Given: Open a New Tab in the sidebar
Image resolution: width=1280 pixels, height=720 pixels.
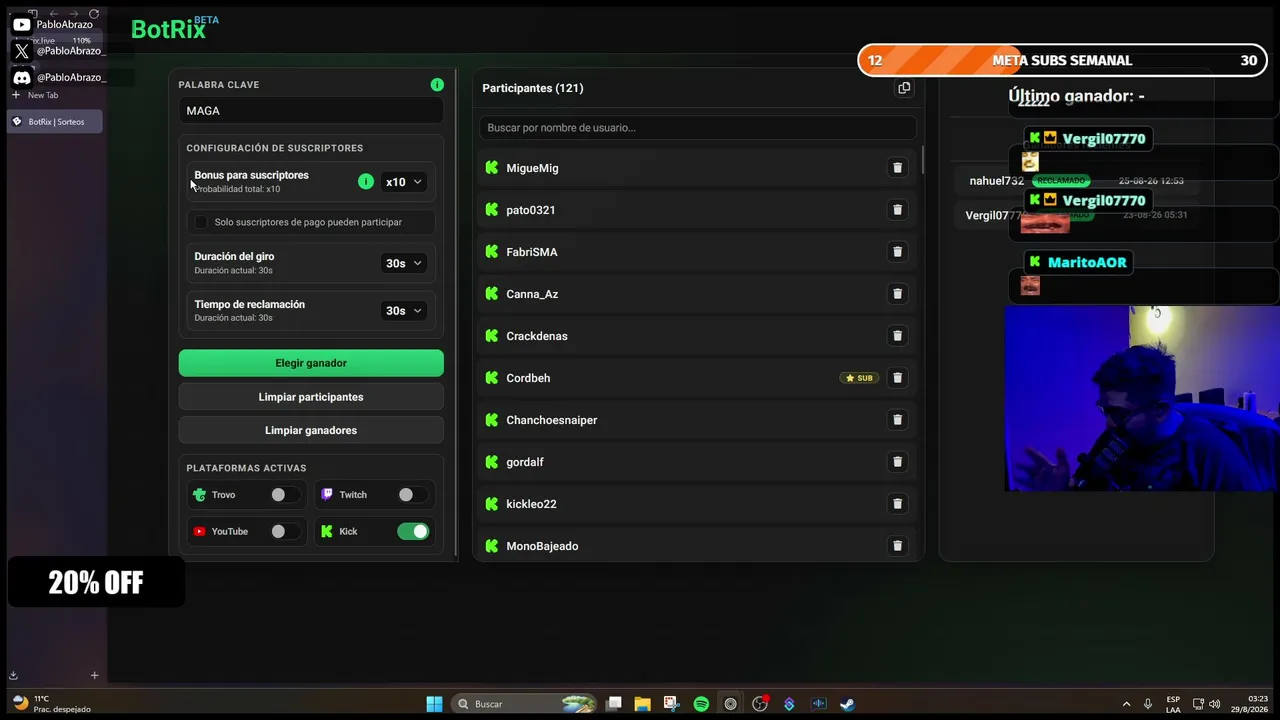Looking at the screenshot, I should [43, 95].
